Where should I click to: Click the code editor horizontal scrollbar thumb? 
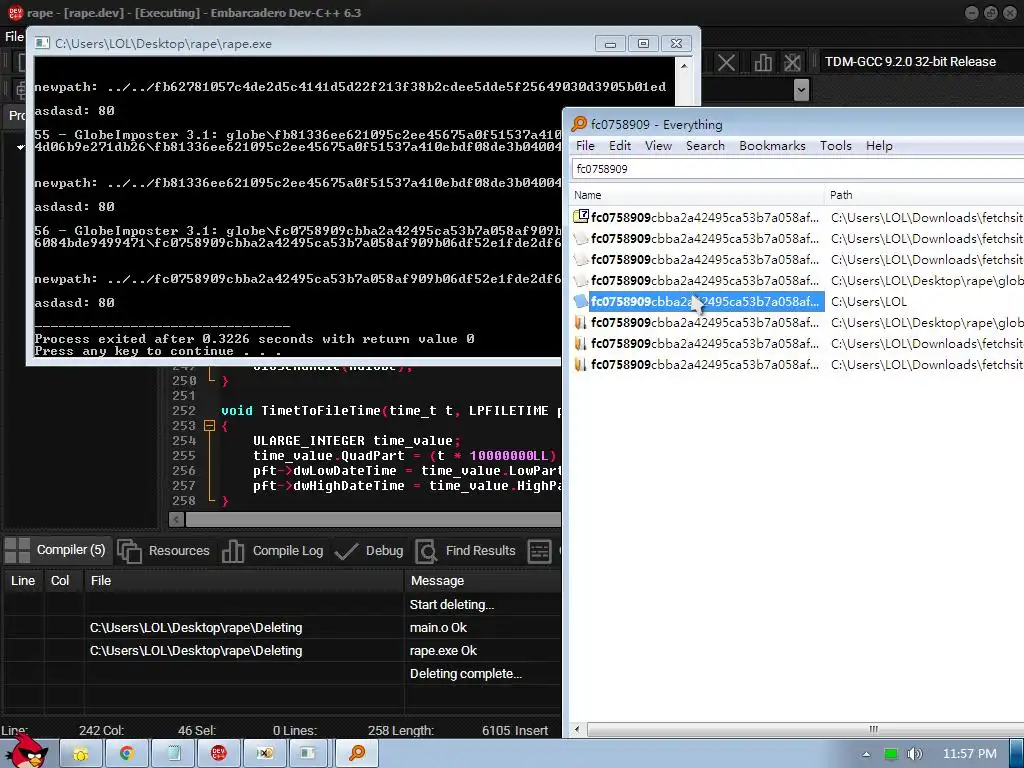pyautogui.click(x=373, y=520)
